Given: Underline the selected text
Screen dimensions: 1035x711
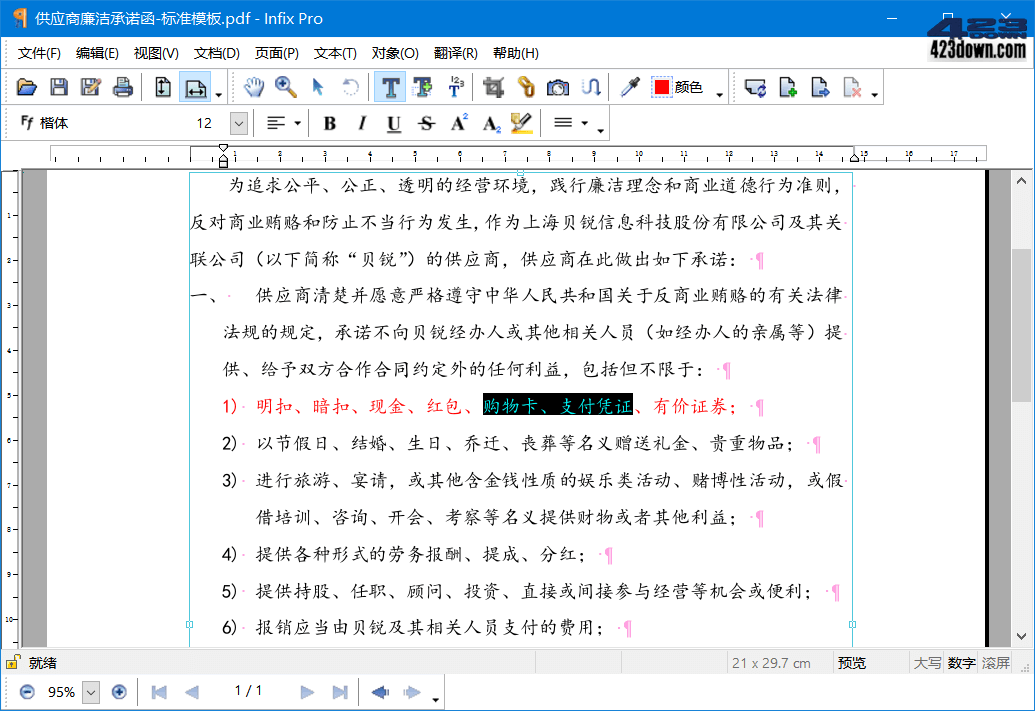Looking at the screenshot, I should pos(393,123).
